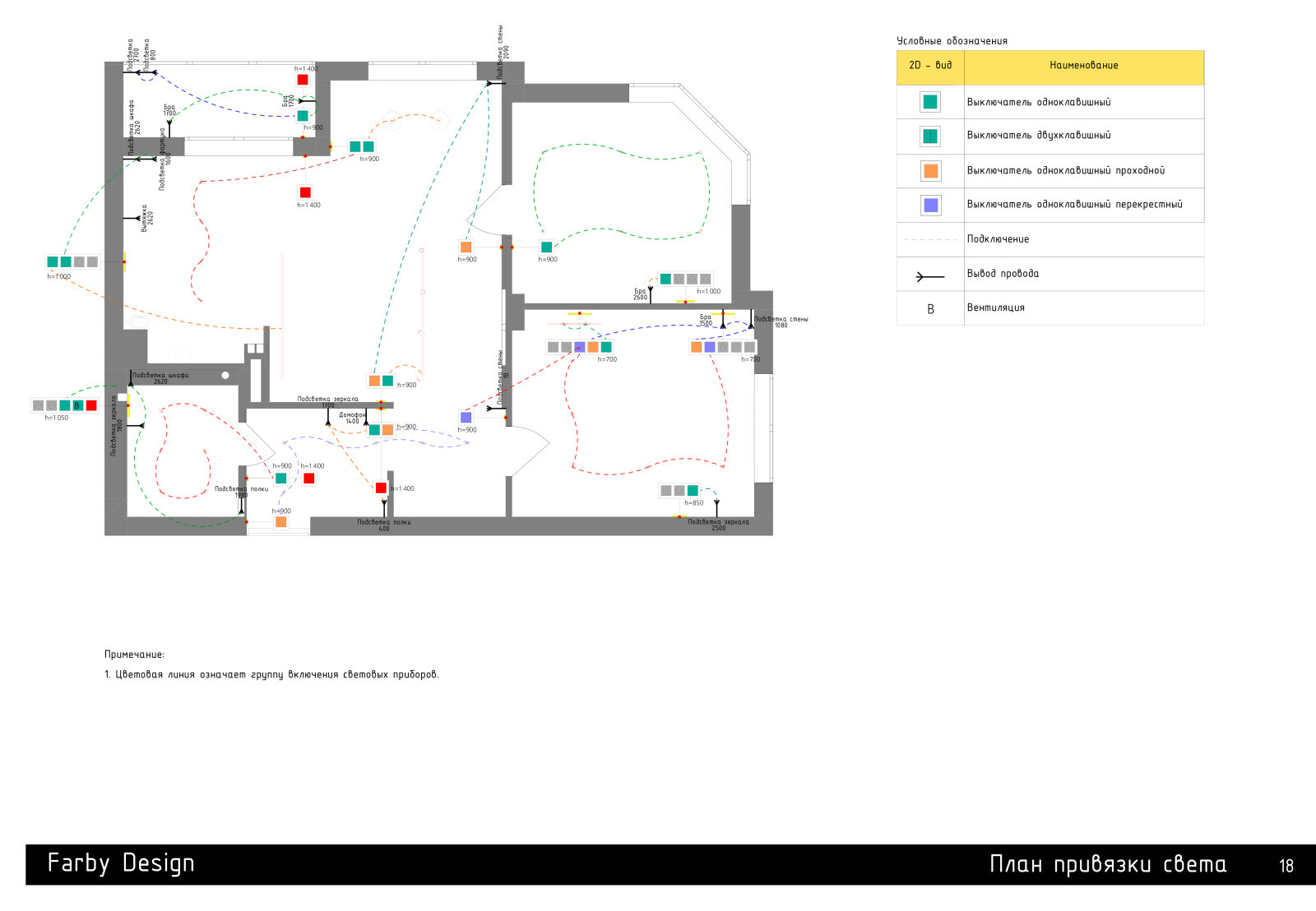The image size is (1316, 911).
Task: Click the wire output arrow symbol in legend
Action: pos(929,277)
